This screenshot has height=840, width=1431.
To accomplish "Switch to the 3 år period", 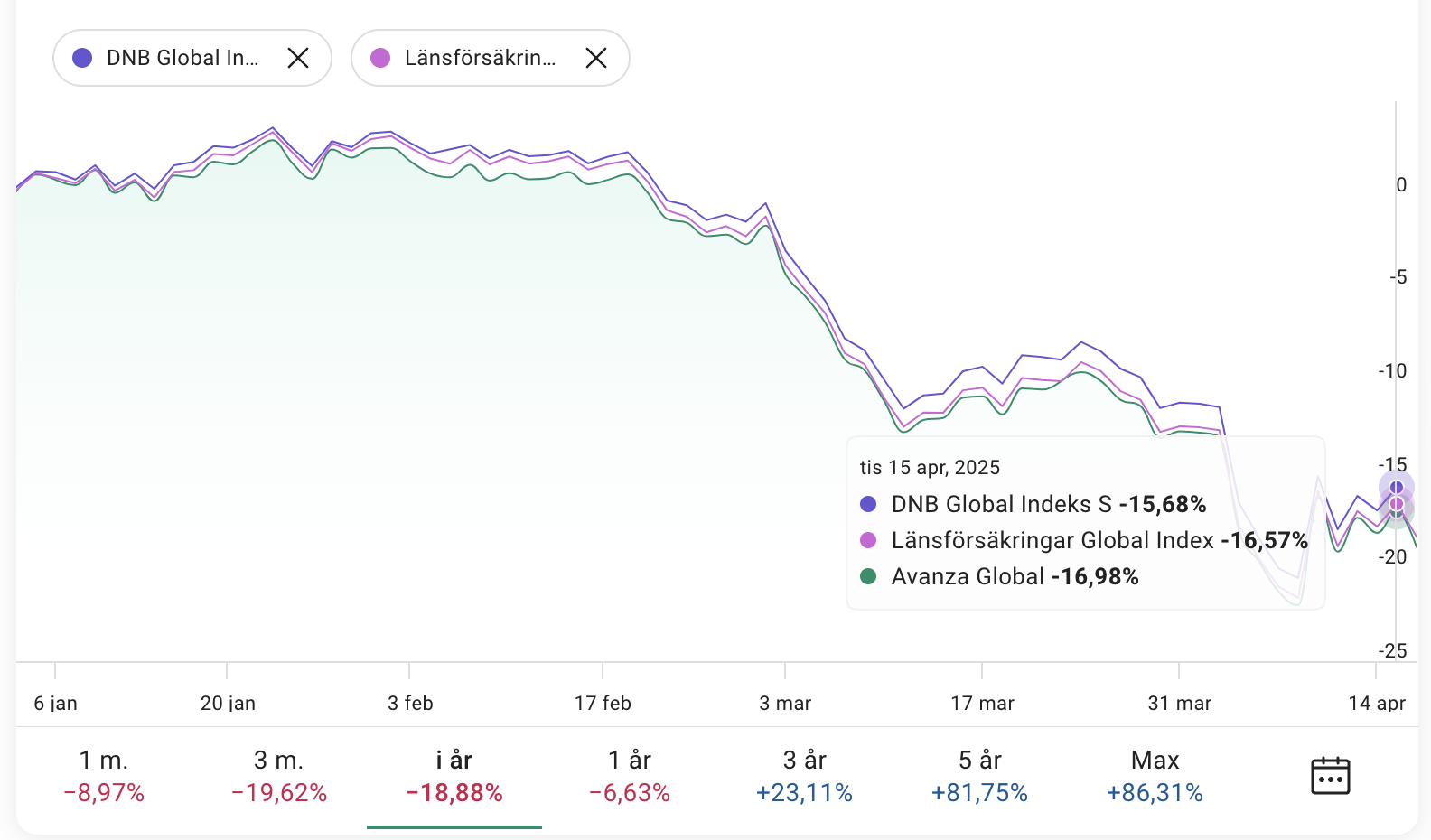I will point(805,776).
